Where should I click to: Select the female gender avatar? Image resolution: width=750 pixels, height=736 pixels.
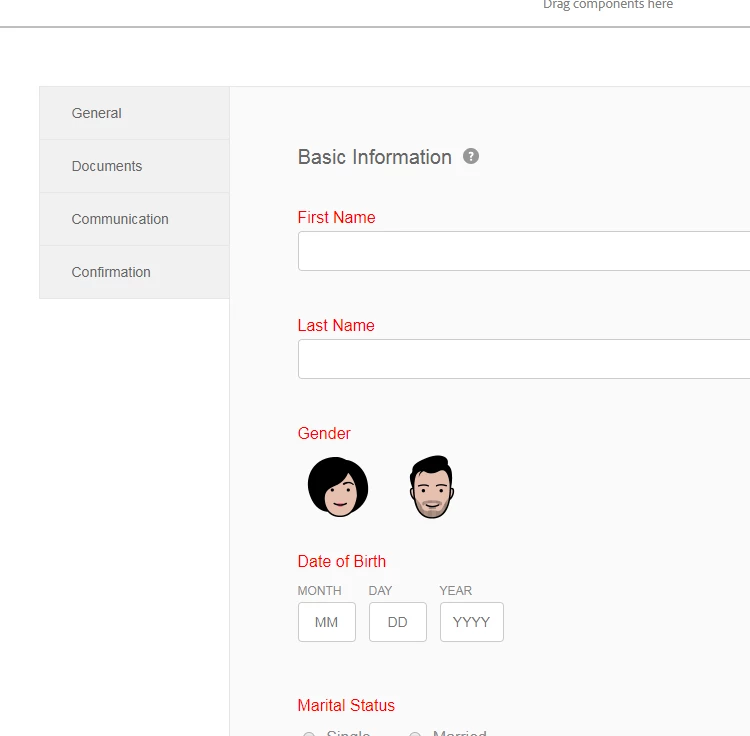338,487
